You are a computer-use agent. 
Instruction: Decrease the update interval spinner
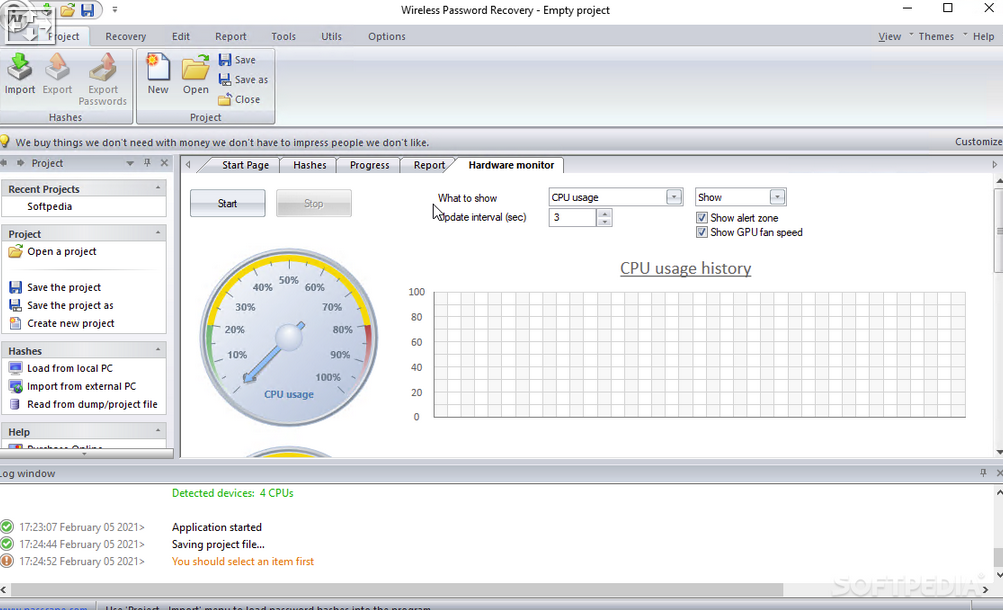click(x=604, y=221)
